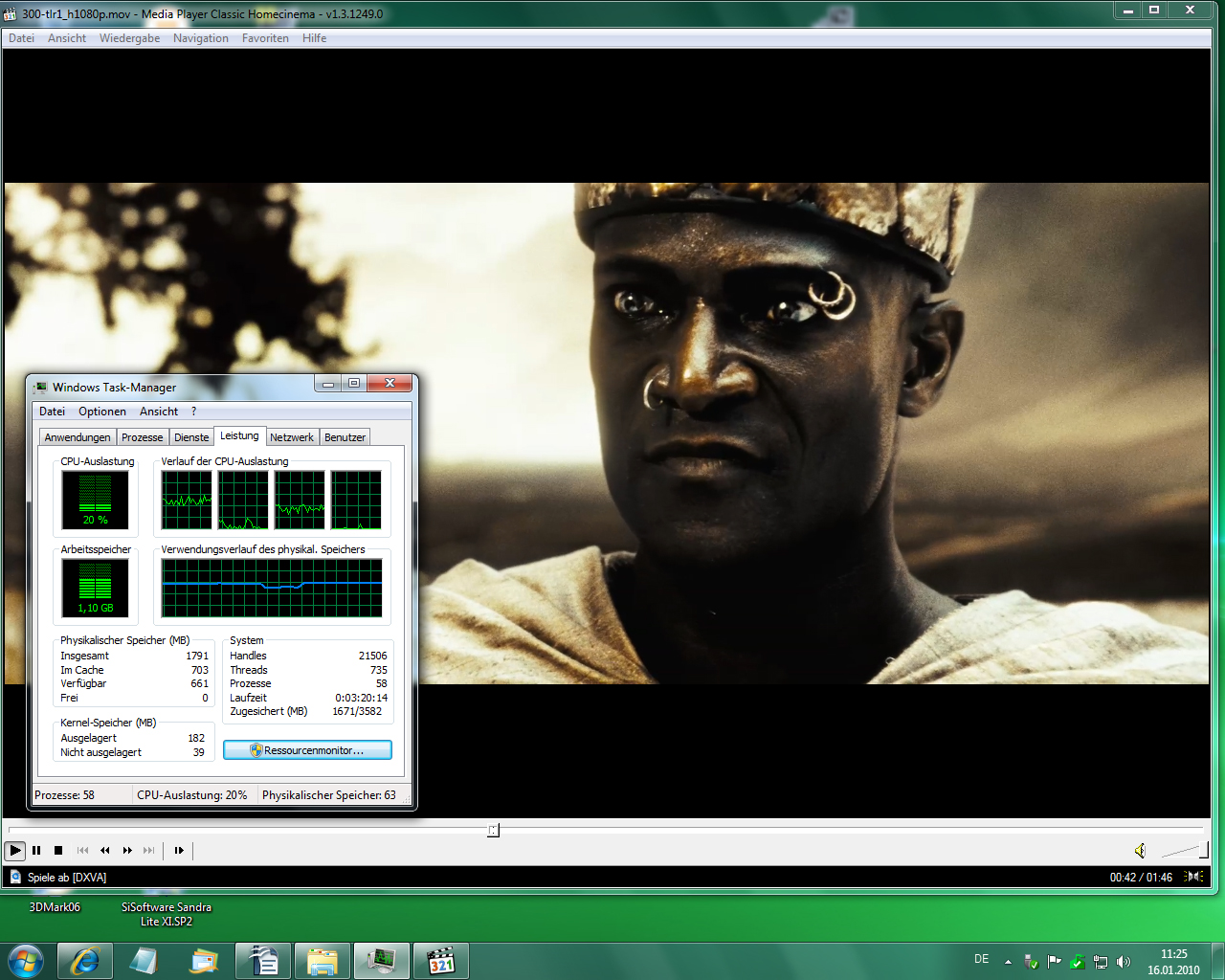Viewport: 1225px width, 980px height.
Task: Open the '?' help menu in Task-Manager
Action: pyautogui.click(x=193, y=412)
